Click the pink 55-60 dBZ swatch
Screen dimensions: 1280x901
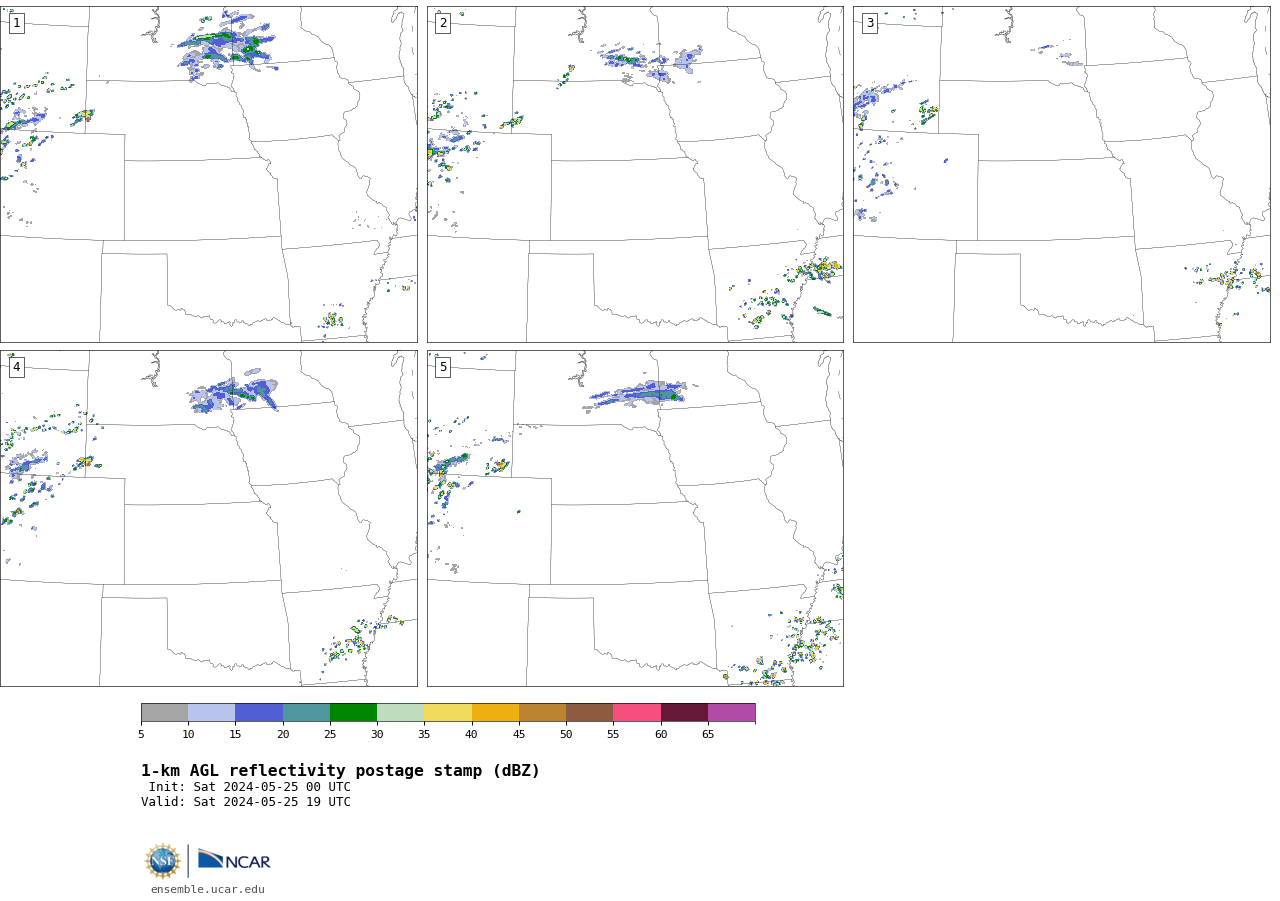pyautogui.click(x=637, y=712)
